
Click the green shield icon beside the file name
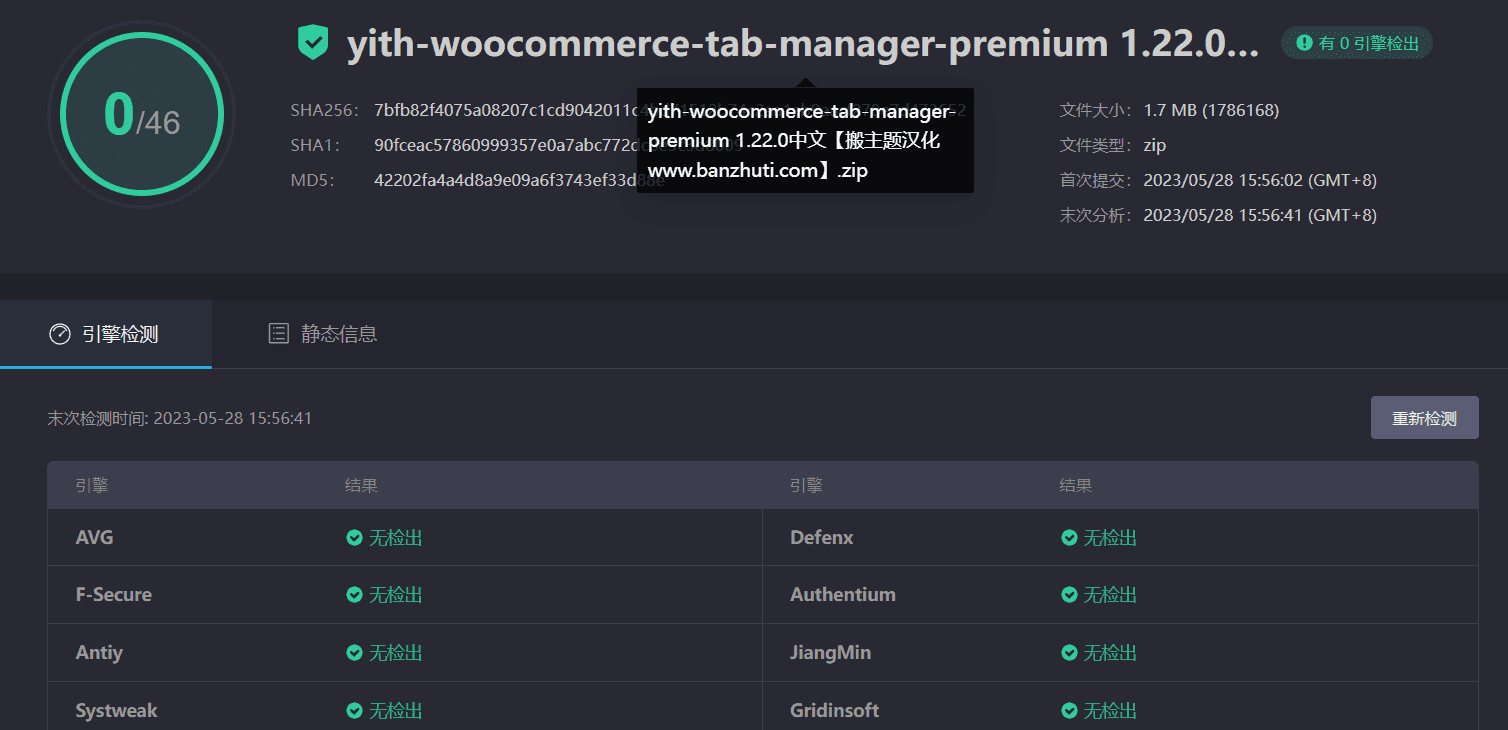pyautogui.click(x=313, y=44)
